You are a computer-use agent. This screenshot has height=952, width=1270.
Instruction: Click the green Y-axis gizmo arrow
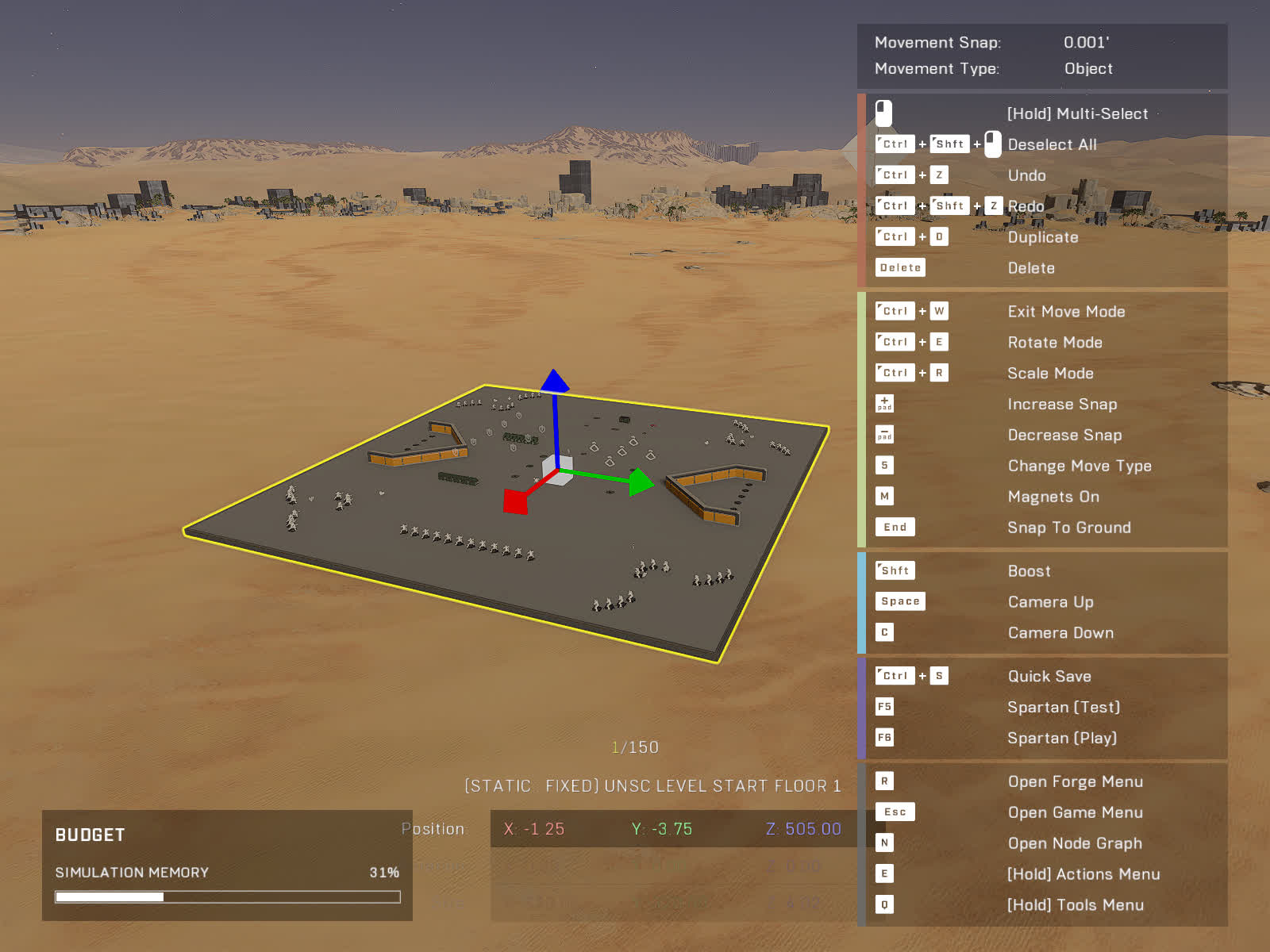click(641, 482)
